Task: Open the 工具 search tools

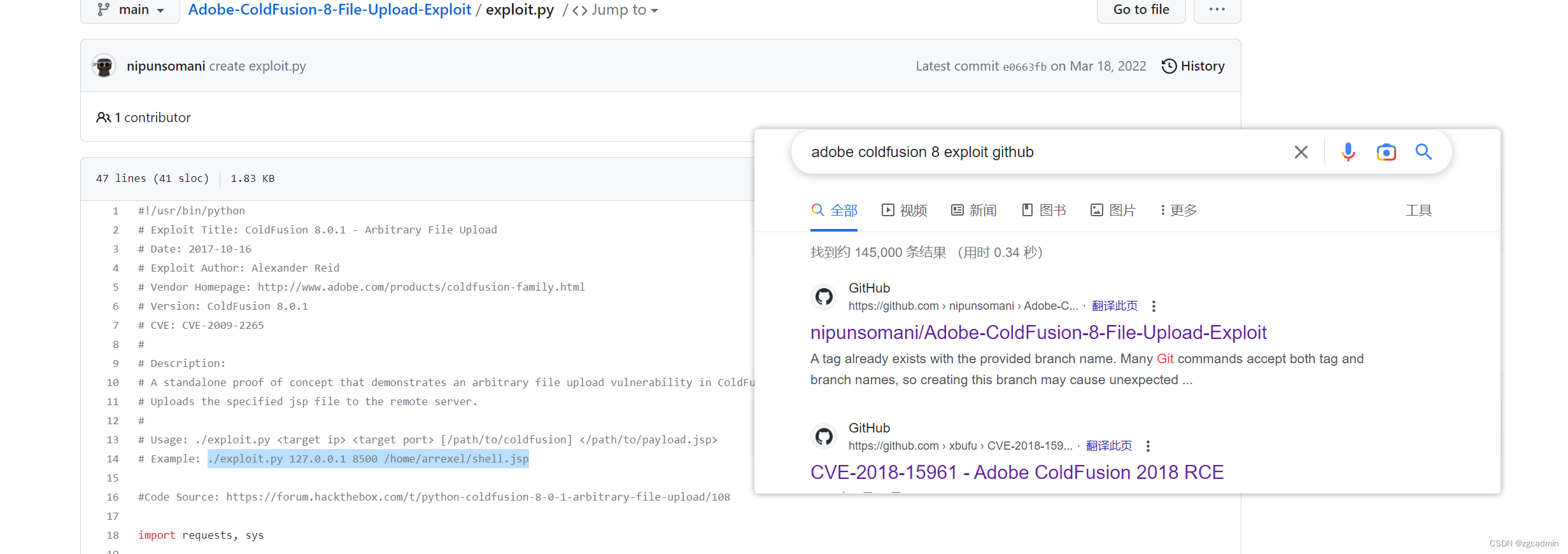Action: [1418, 211]
